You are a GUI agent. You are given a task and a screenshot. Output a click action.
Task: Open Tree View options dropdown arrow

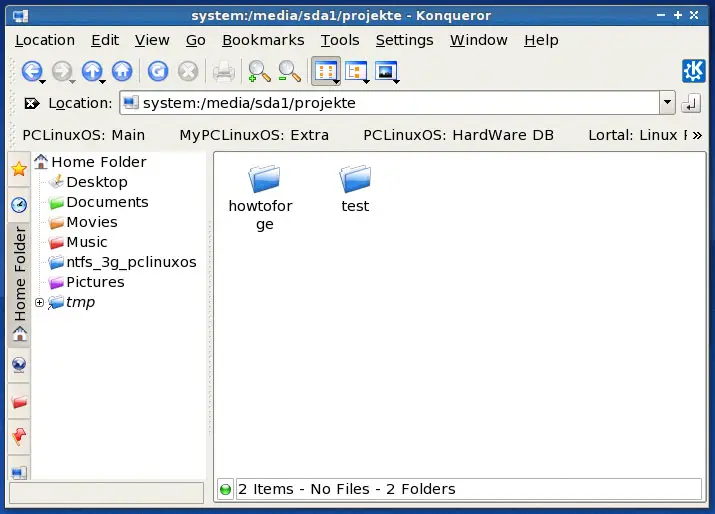pos(366,82)
